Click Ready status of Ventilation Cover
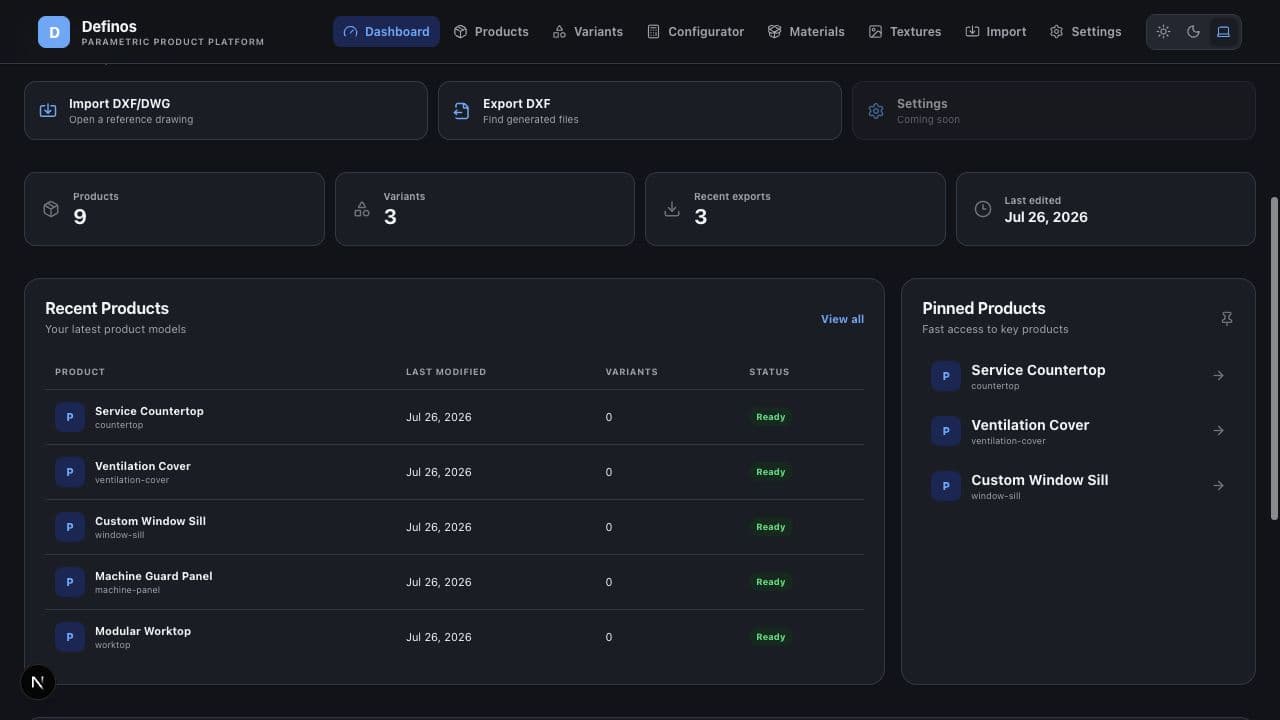The width and height of the screenshot is (1280, 720). pos(770,472)
